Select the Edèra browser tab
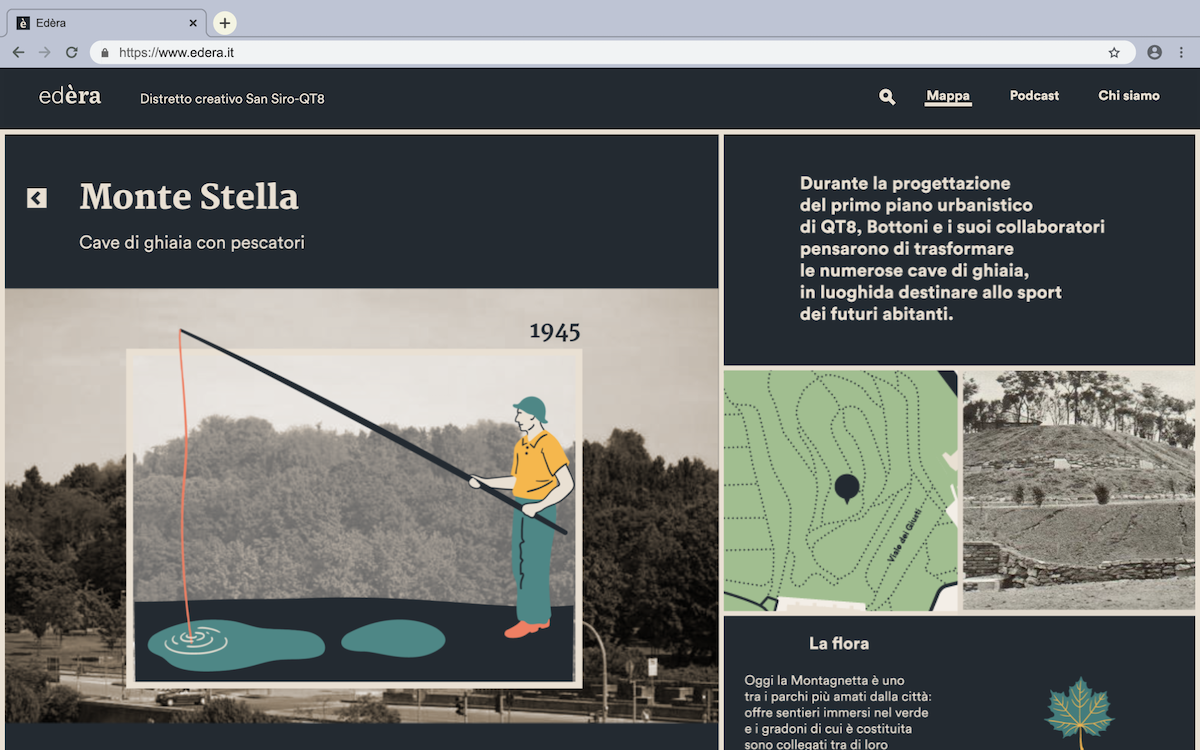Image resolution: width=1200 pixels, height=750 pixels. [104, 23]
